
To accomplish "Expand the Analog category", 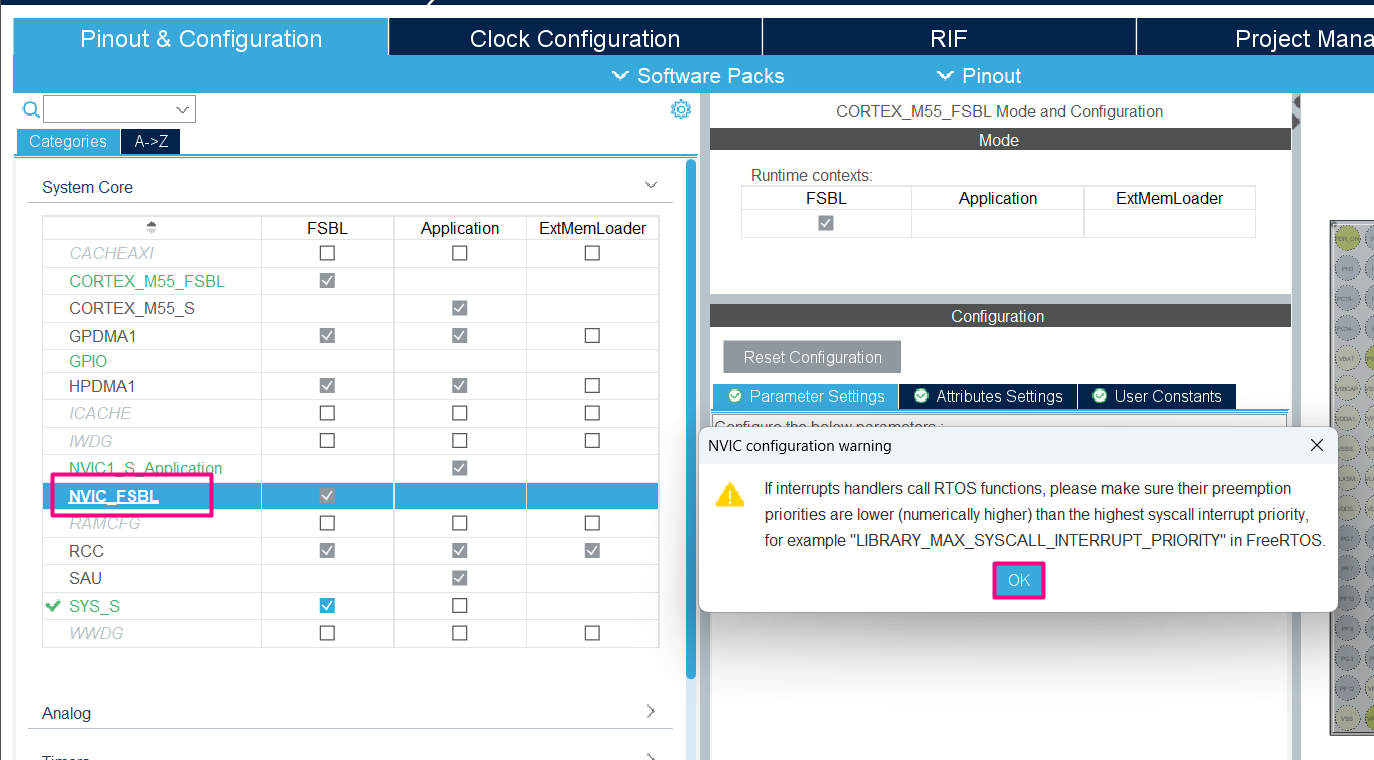I will coord(650,711).
